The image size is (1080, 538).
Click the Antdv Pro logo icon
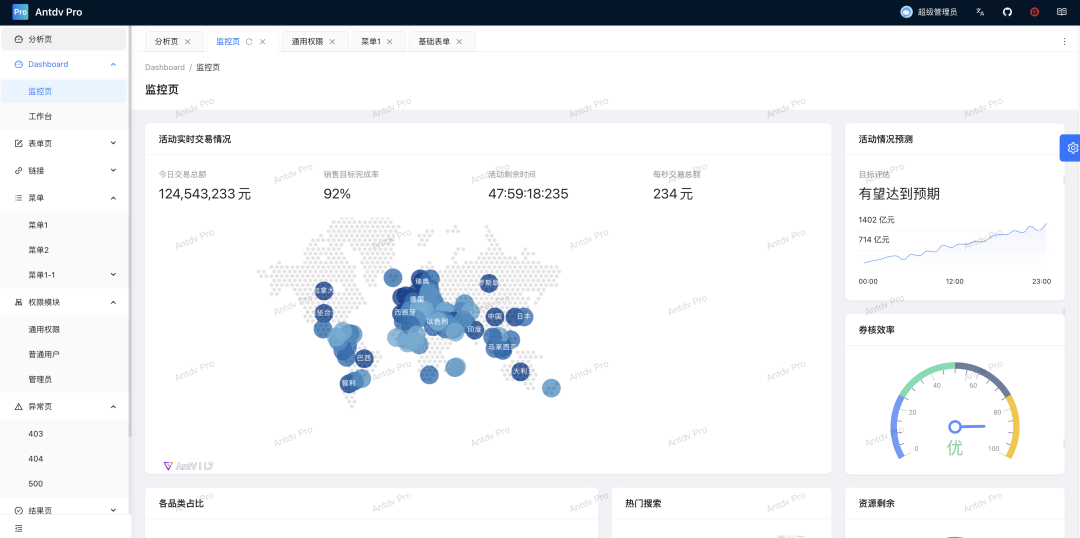tap(21, 12)
